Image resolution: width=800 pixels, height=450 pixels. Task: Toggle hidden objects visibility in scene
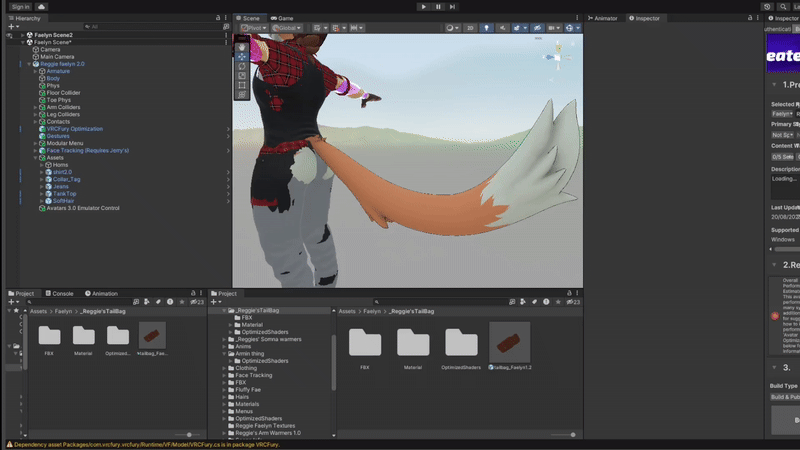[537, 28]
